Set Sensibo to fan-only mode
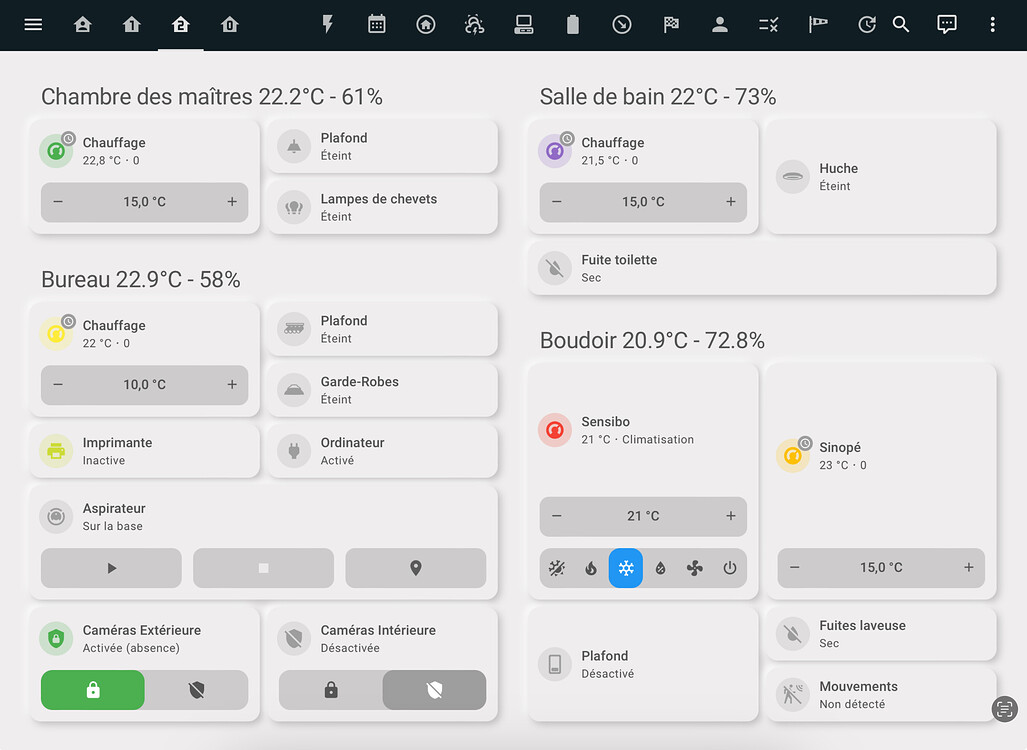The image size is (1027, 750). pos(695,568)
